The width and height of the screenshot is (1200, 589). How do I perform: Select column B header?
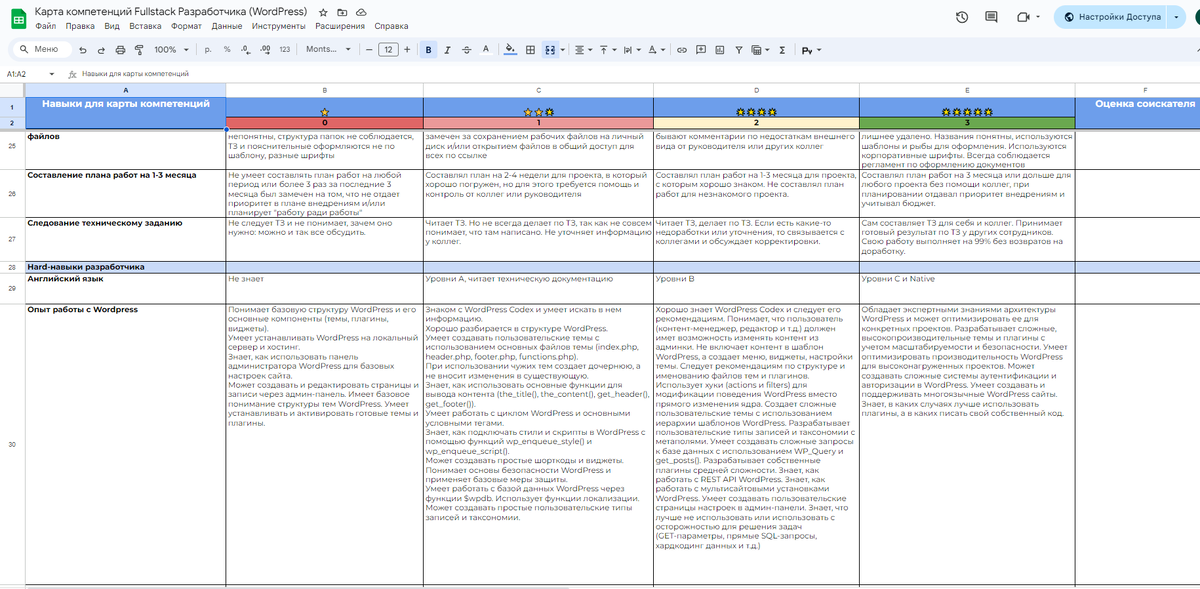pyautogui.click(x=325, y=90)
